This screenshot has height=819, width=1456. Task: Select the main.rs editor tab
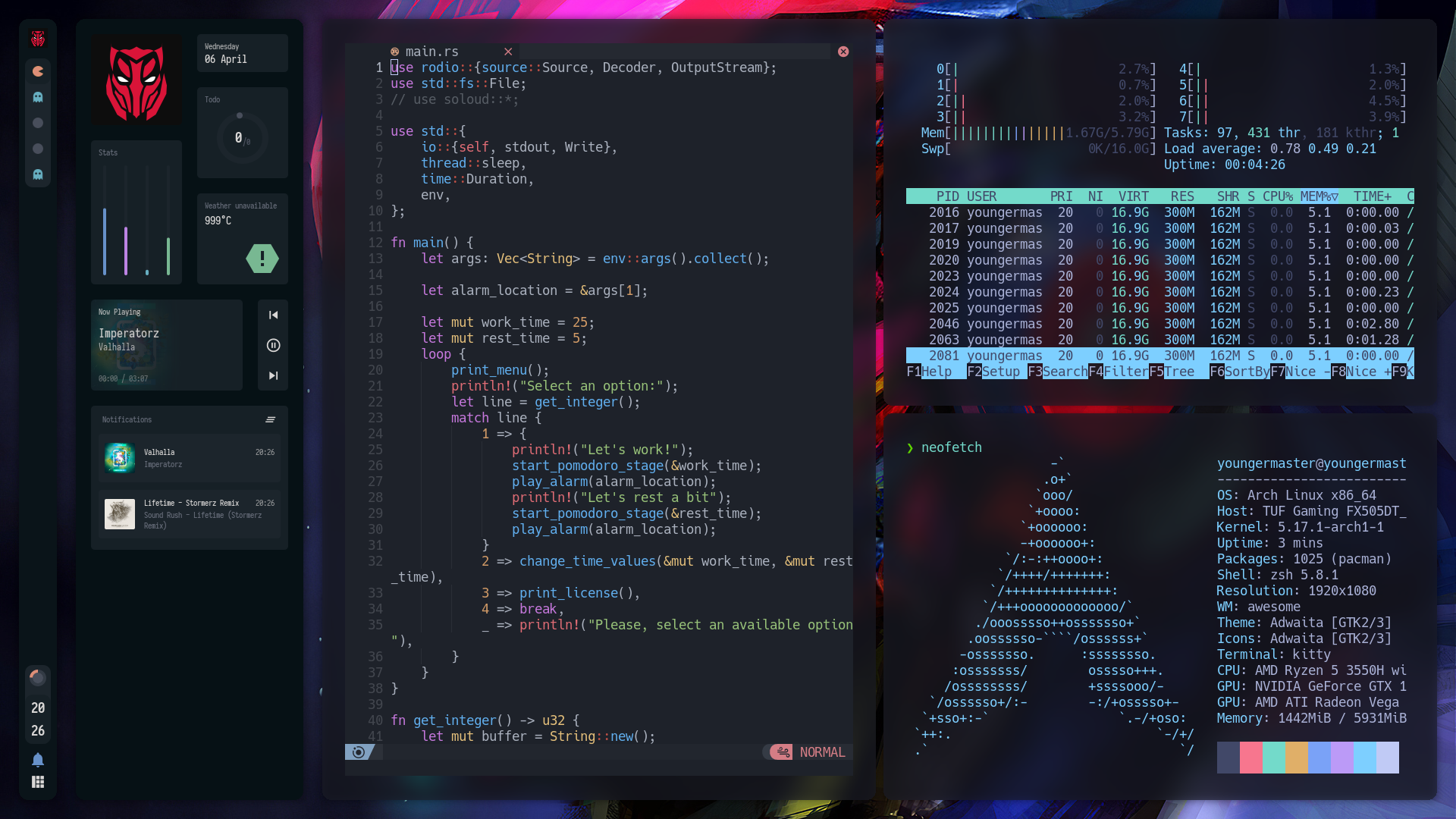pos(432,52)
